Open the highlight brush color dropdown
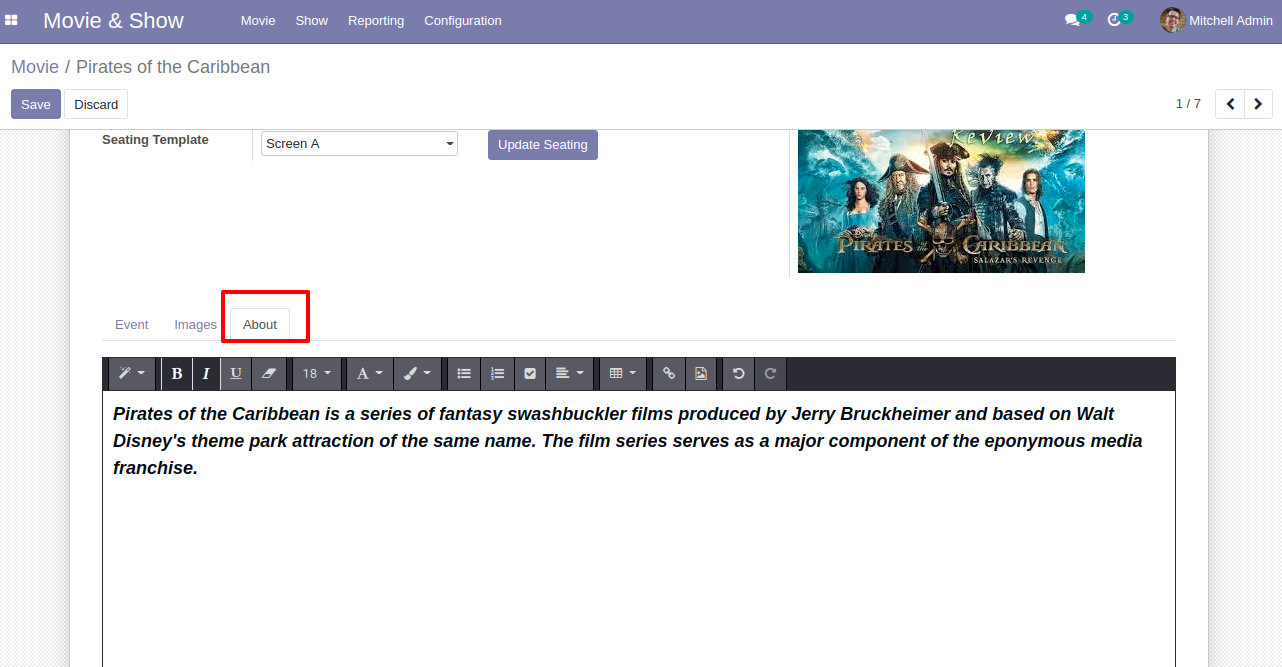 coord(417,373)
